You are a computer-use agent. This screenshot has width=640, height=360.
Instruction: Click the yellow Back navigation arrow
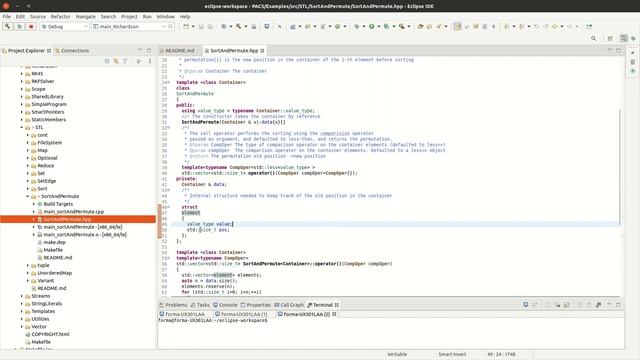point(554,27)
